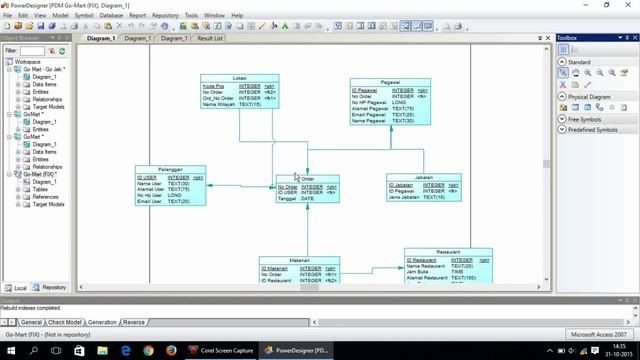Click the Print toolbar icon
The width and height of the screenshot is (640, 360).
[x=74, y=26]
